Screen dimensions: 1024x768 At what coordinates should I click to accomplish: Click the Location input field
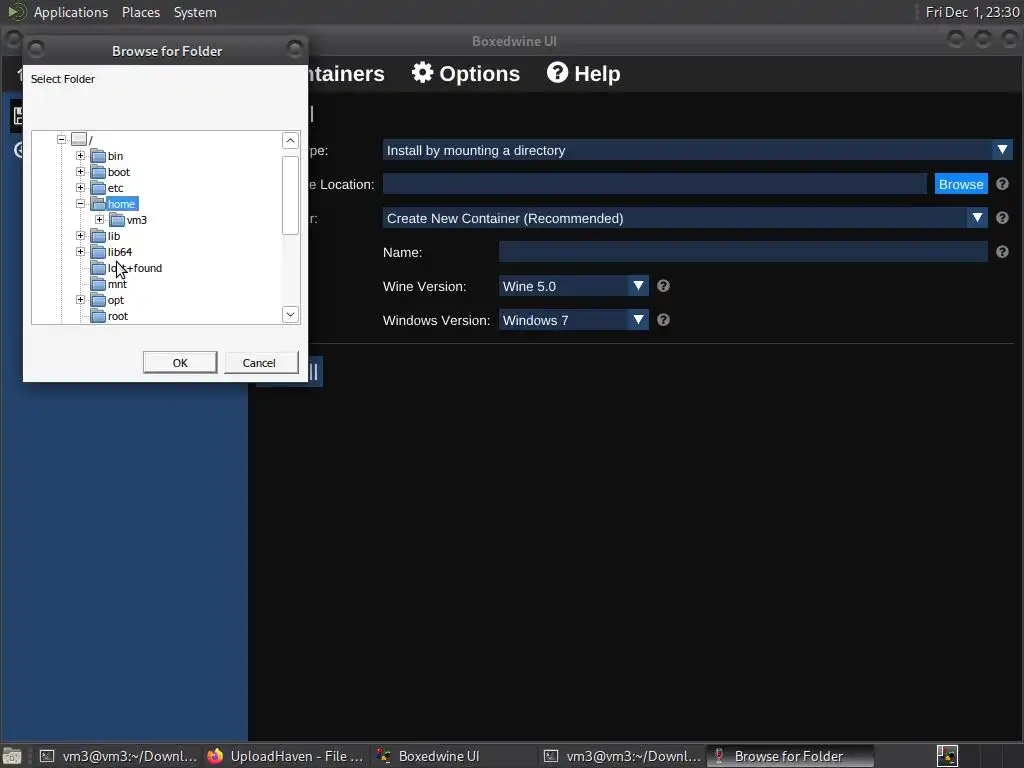654,184
